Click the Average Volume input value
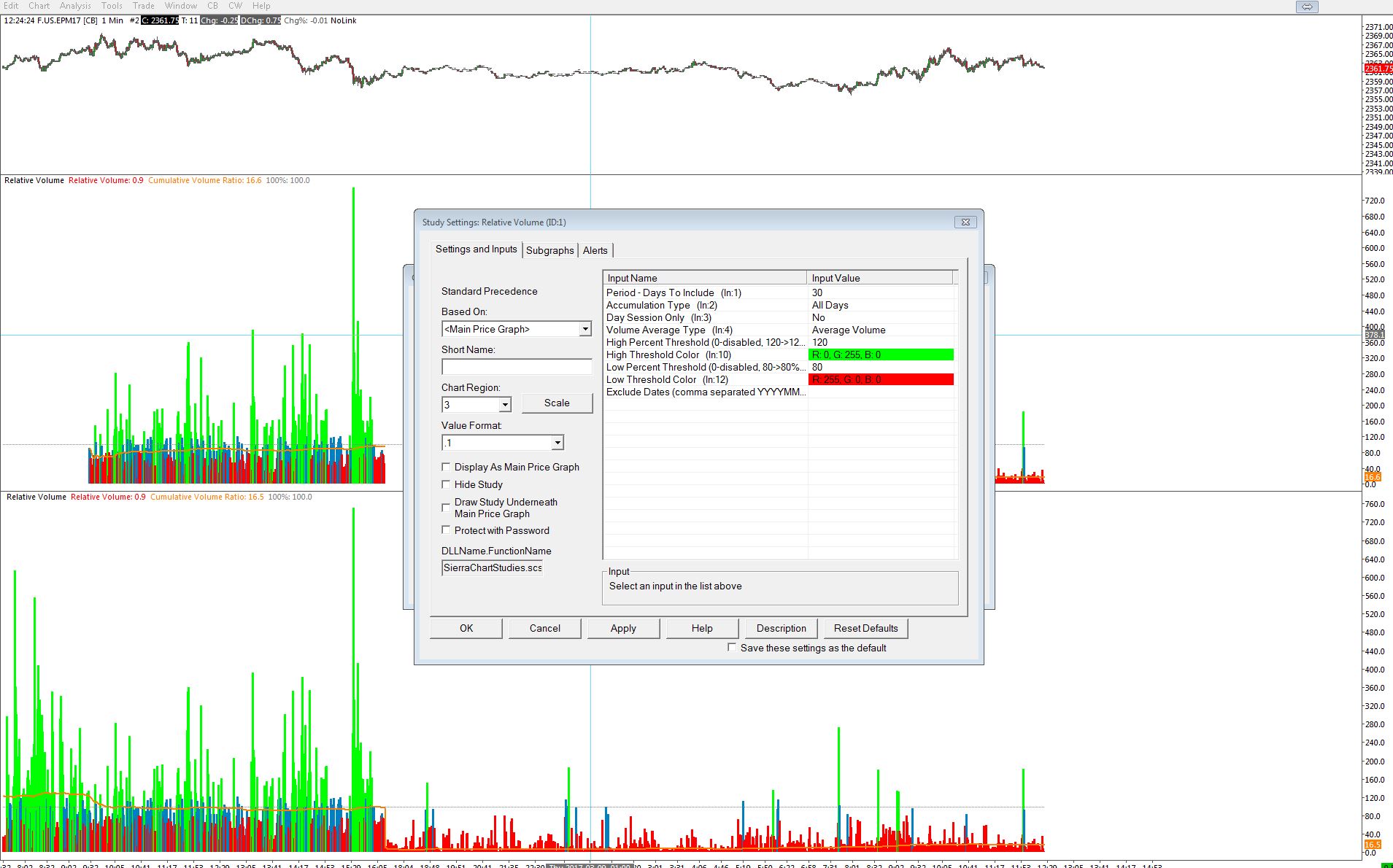The width and height of the screenshot is (1393, 868). pyautogui.click(x=849, y=330)
